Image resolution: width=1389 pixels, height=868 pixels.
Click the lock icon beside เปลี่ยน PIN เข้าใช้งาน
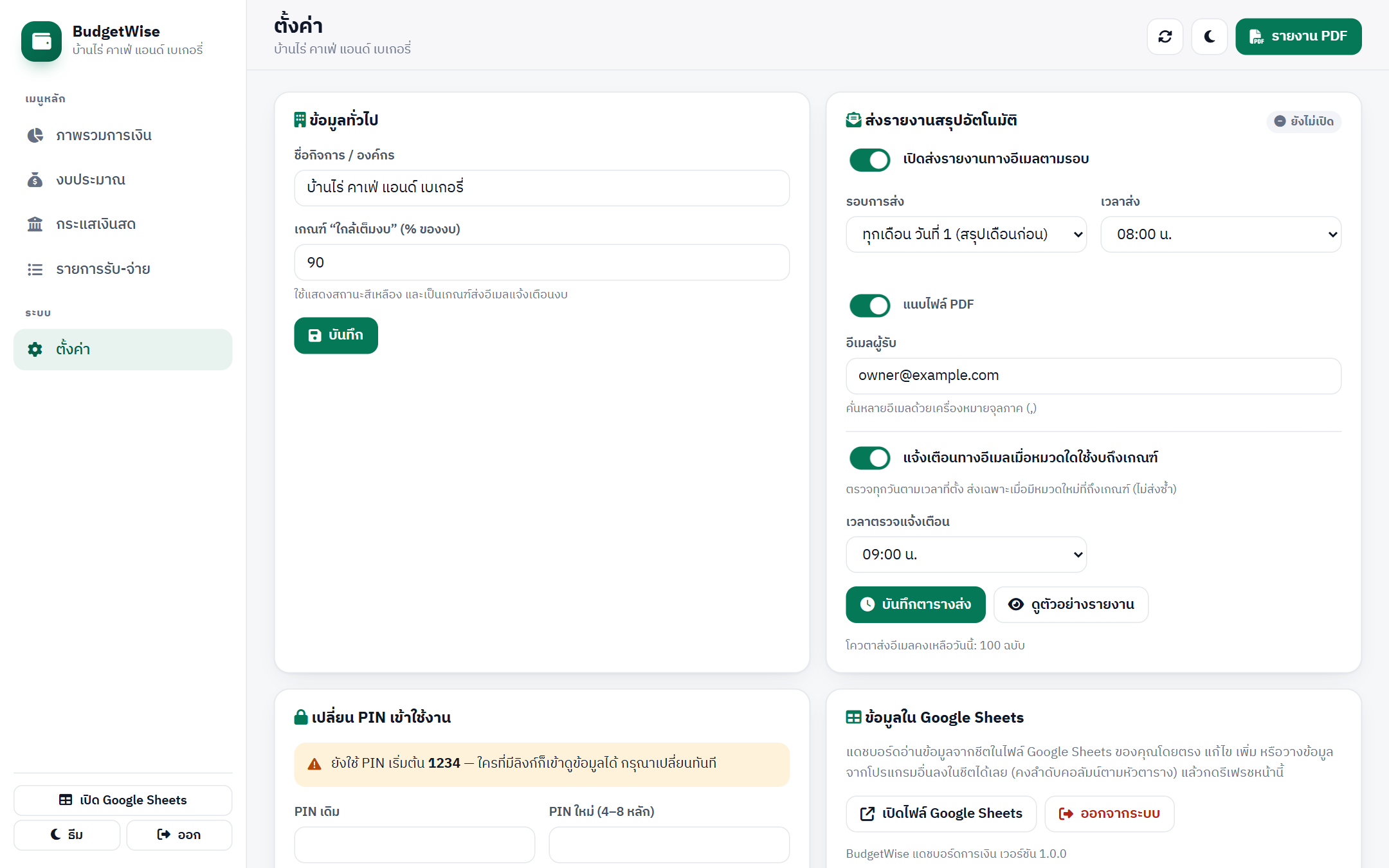301,717
